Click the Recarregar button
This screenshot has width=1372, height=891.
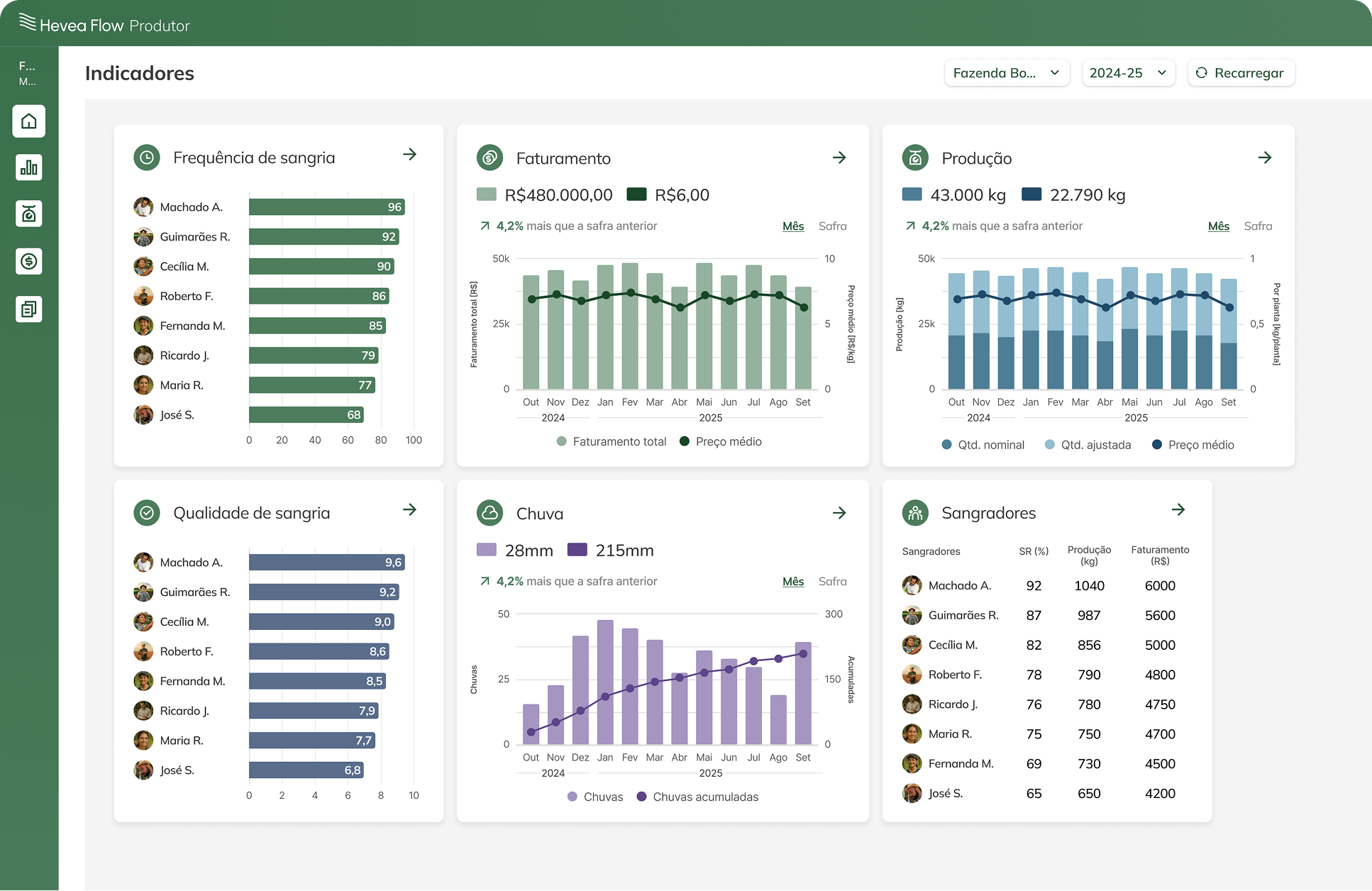(x=1241, y=72)
